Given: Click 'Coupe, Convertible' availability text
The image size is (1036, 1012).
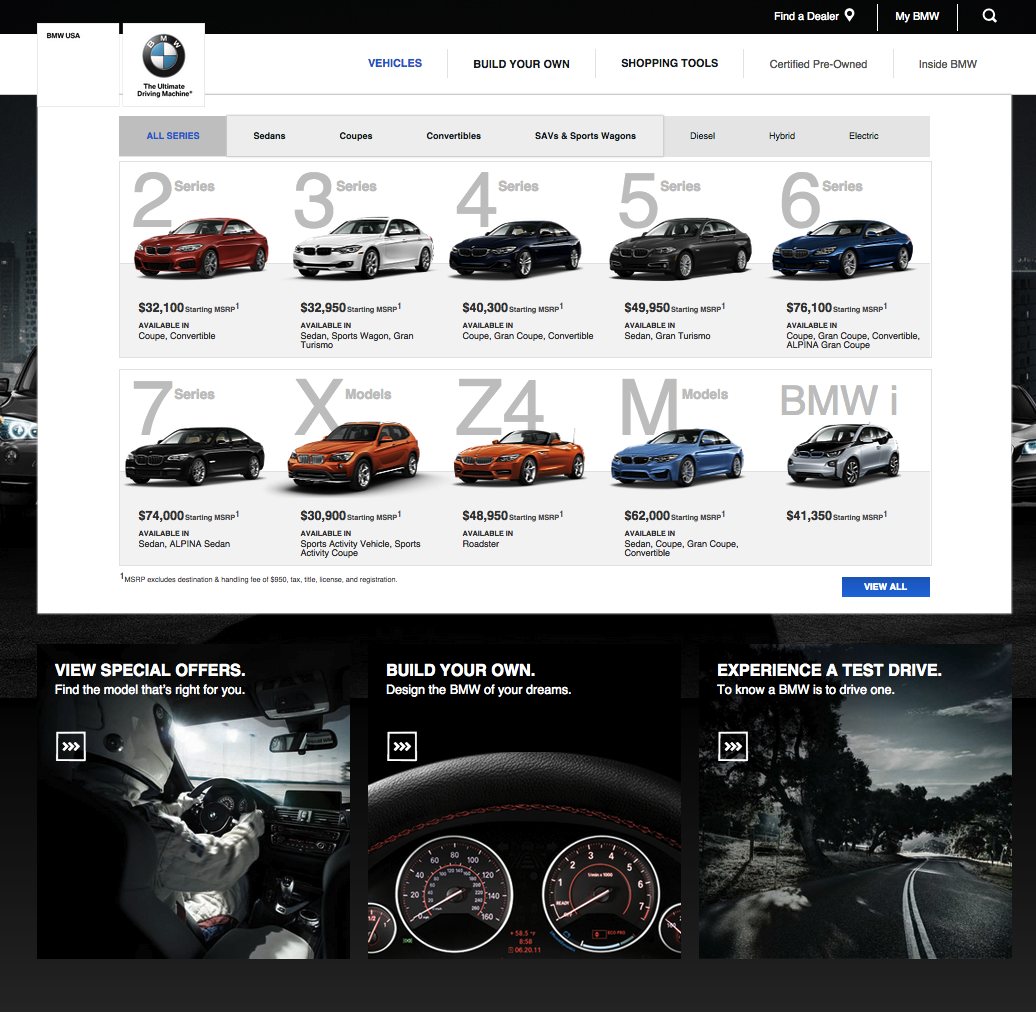Looking at the screenshot, I should coord(176,336).
